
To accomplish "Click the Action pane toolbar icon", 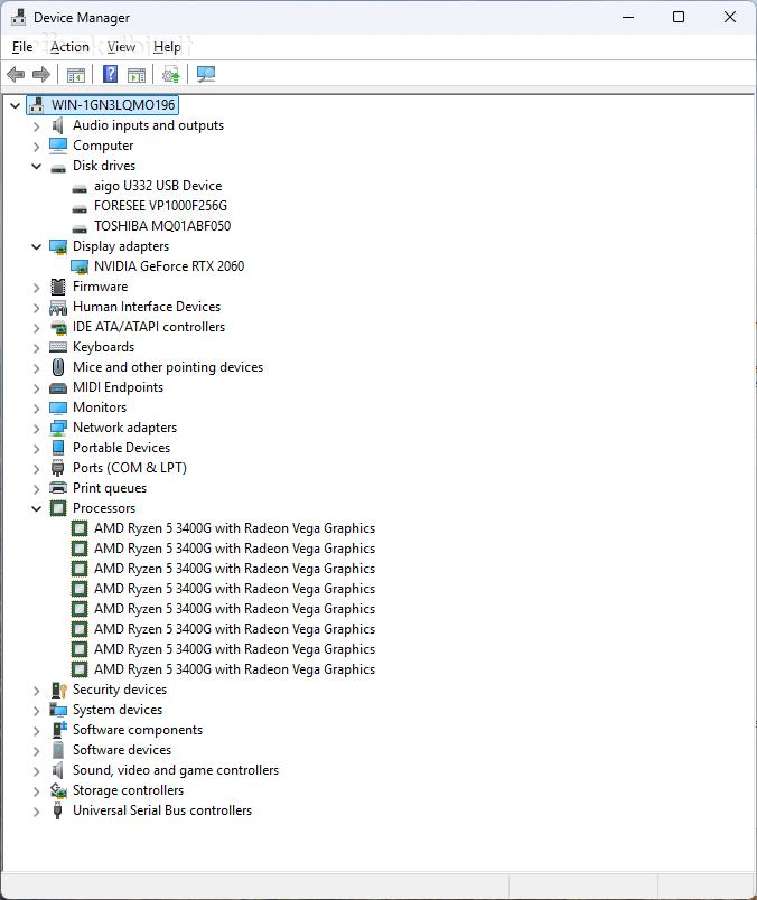I will [137, 75].
